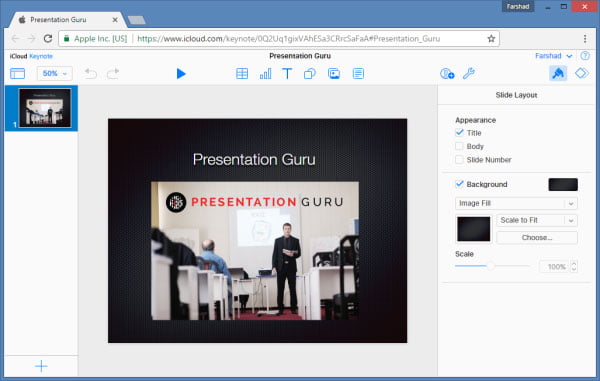The width and height of the screenshot is (600, 381).
Task: Select the presenter photo on the slide
Action: tap(255, 251)
